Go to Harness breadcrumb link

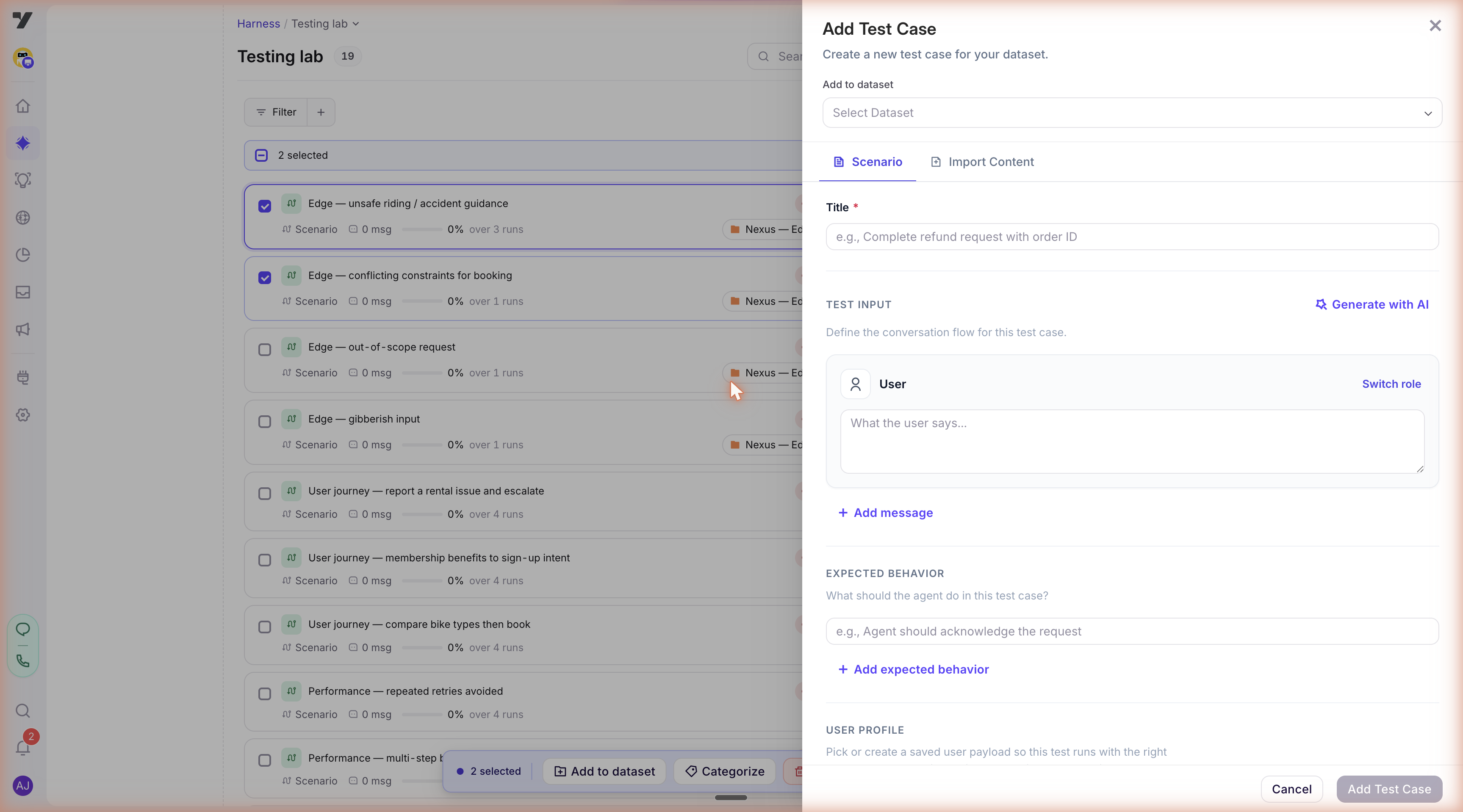(258, 24)
